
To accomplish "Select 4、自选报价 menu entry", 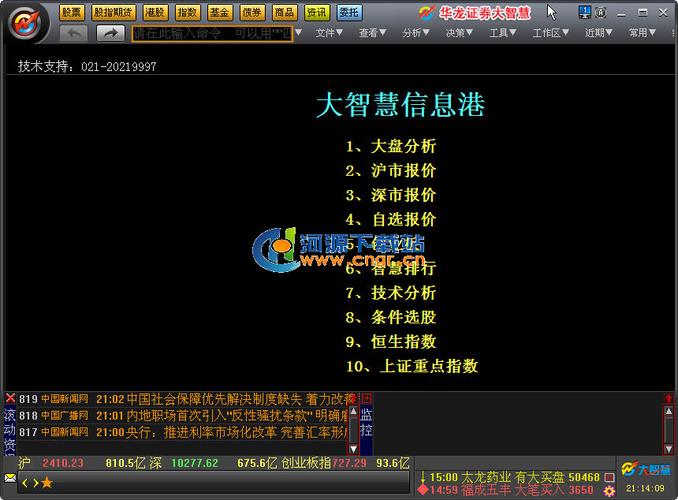I will pos(390,219).
